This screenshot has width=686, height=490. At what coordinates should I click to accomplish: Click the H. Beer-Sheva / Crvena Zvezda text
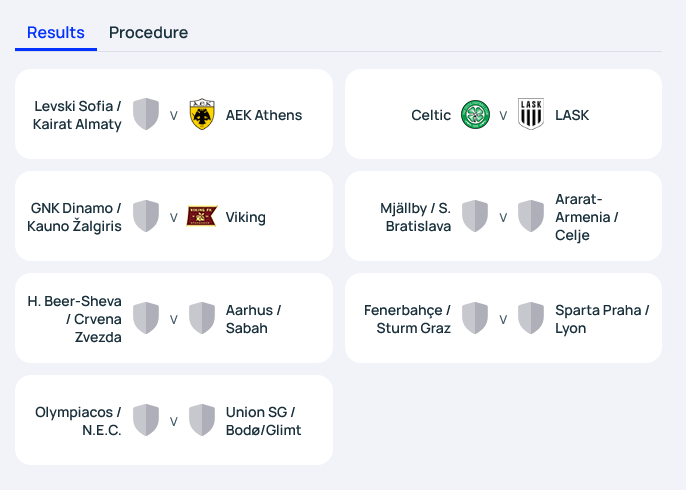click(74, 319)
